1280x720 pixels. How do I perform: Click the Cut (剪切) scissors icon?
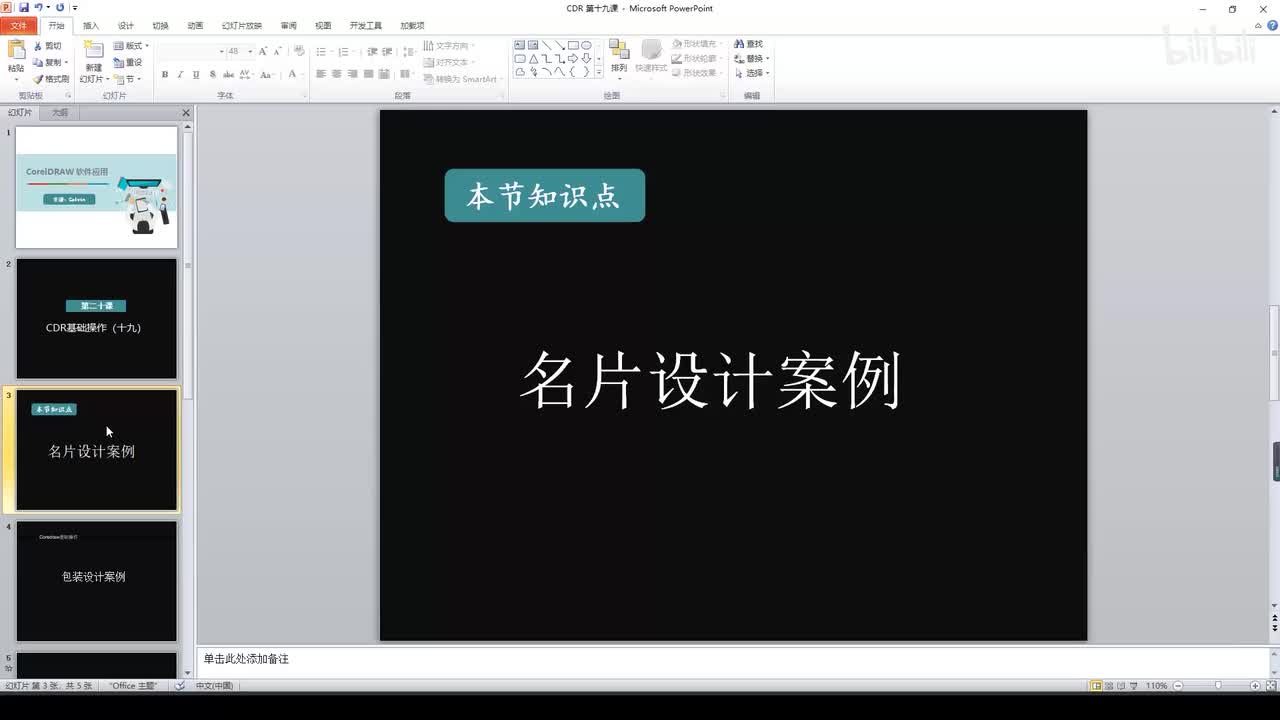coord(38,46)
